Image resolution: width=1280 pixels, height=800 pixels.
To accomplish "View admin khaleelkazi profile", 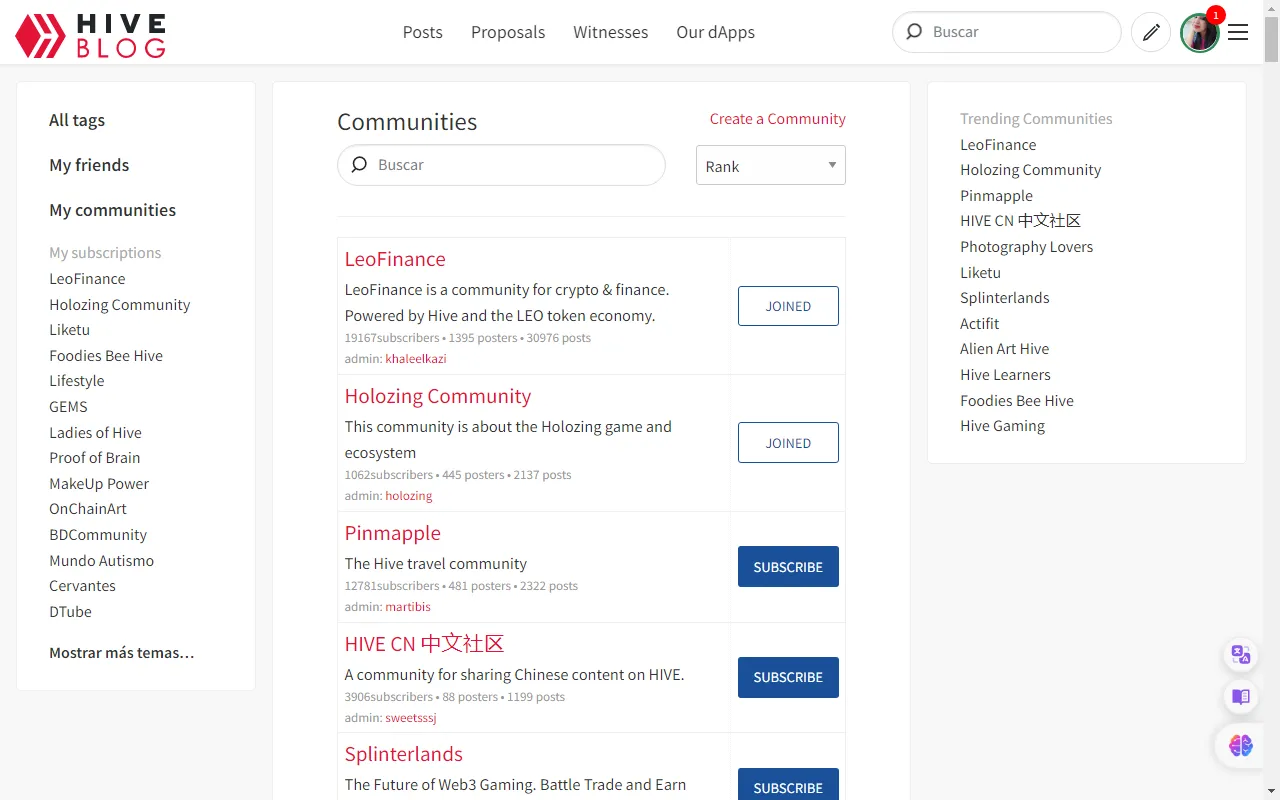I will point(416,359).
